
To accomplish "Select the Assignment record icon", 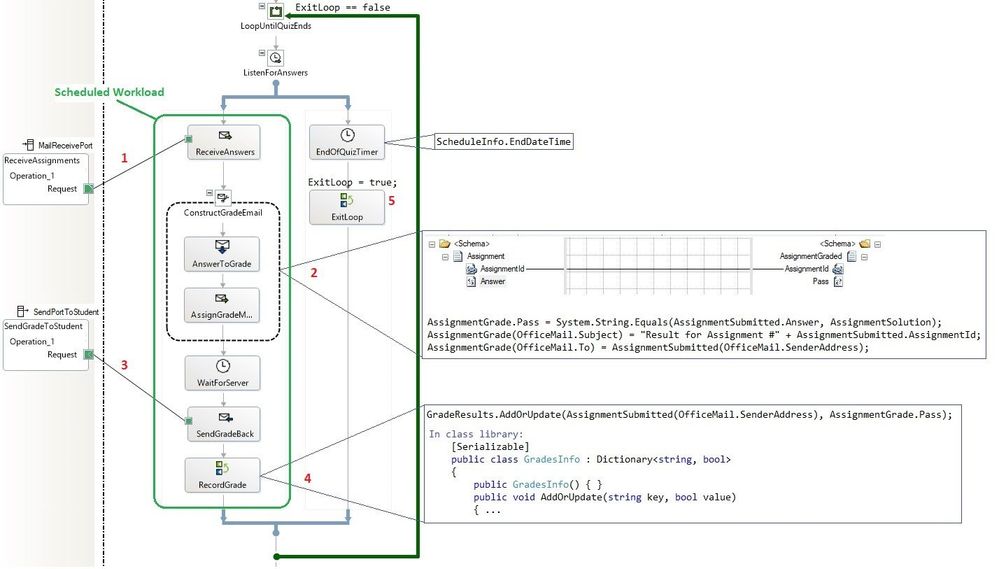I will (x=457, y=256).
